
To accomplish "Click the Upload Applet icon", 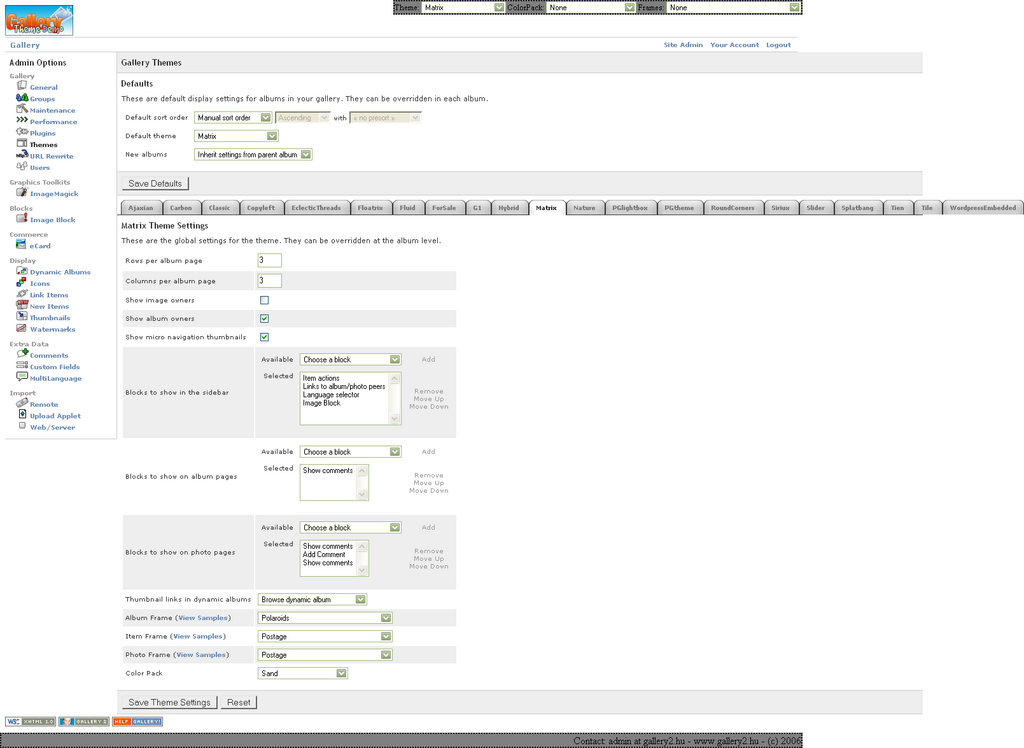I will [22, 414].
